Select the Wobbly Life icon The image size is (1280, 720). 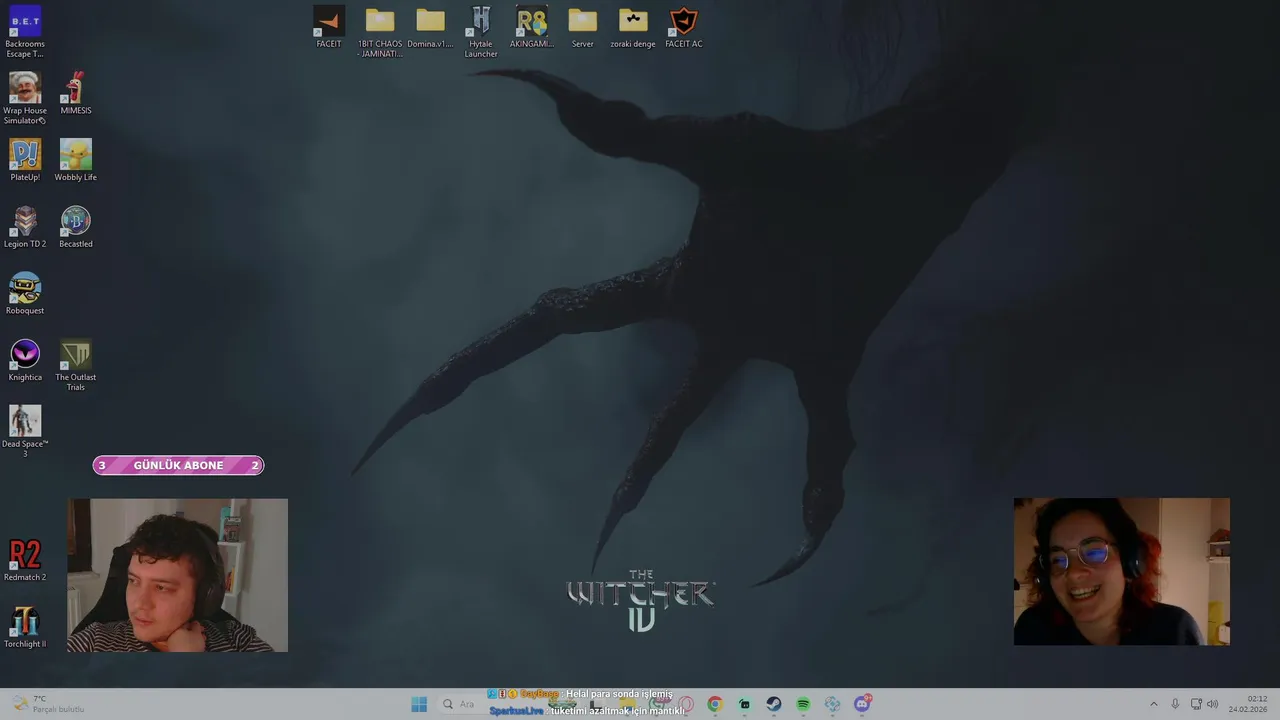pyautogui.click(x=76, y=160)
